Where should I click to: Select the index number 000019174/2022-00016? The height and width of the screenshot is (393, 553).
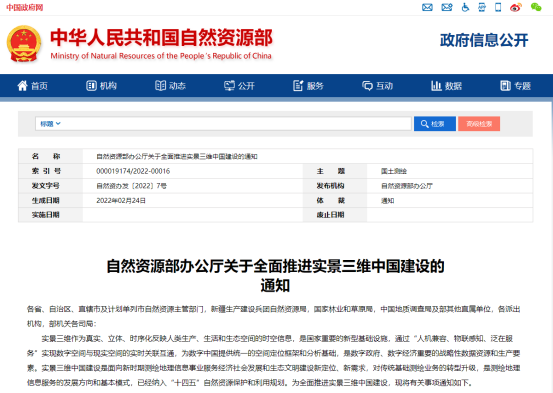click(133, 171)
